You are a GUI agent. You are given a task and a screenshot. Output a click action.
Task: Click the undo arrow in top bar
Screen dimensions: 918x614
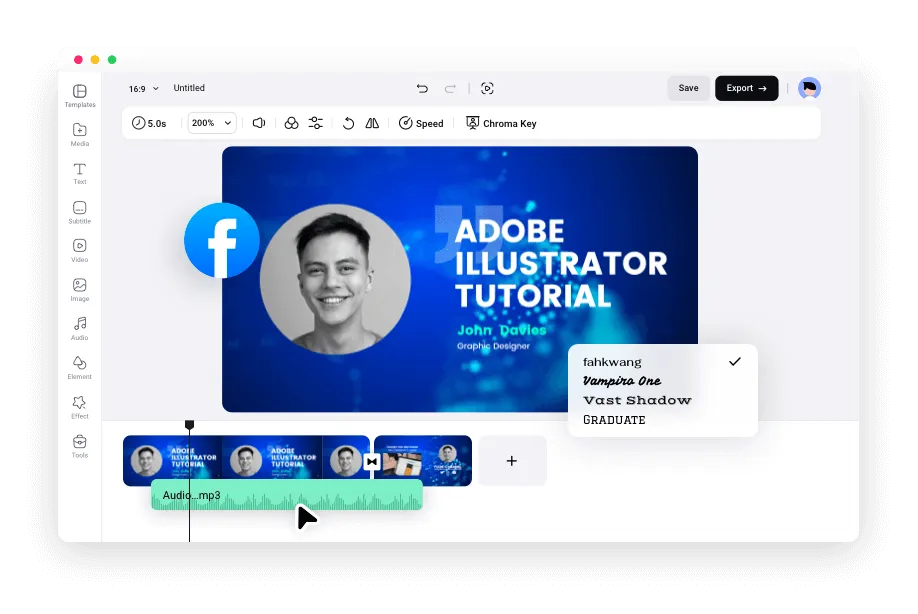click(422, 88)
